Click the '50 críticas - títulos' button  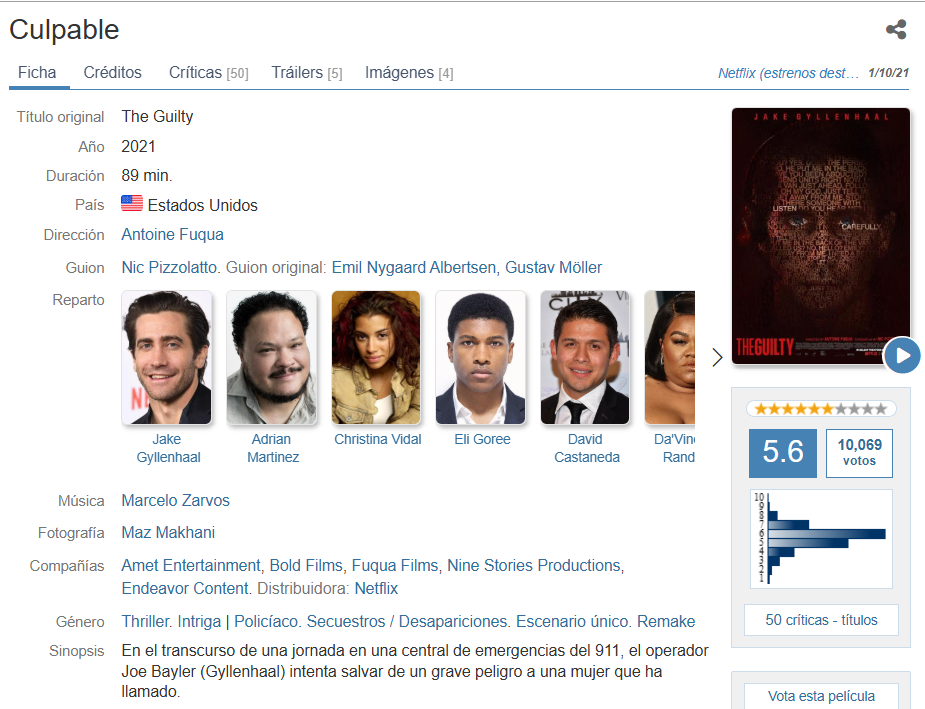click(821, 620)
